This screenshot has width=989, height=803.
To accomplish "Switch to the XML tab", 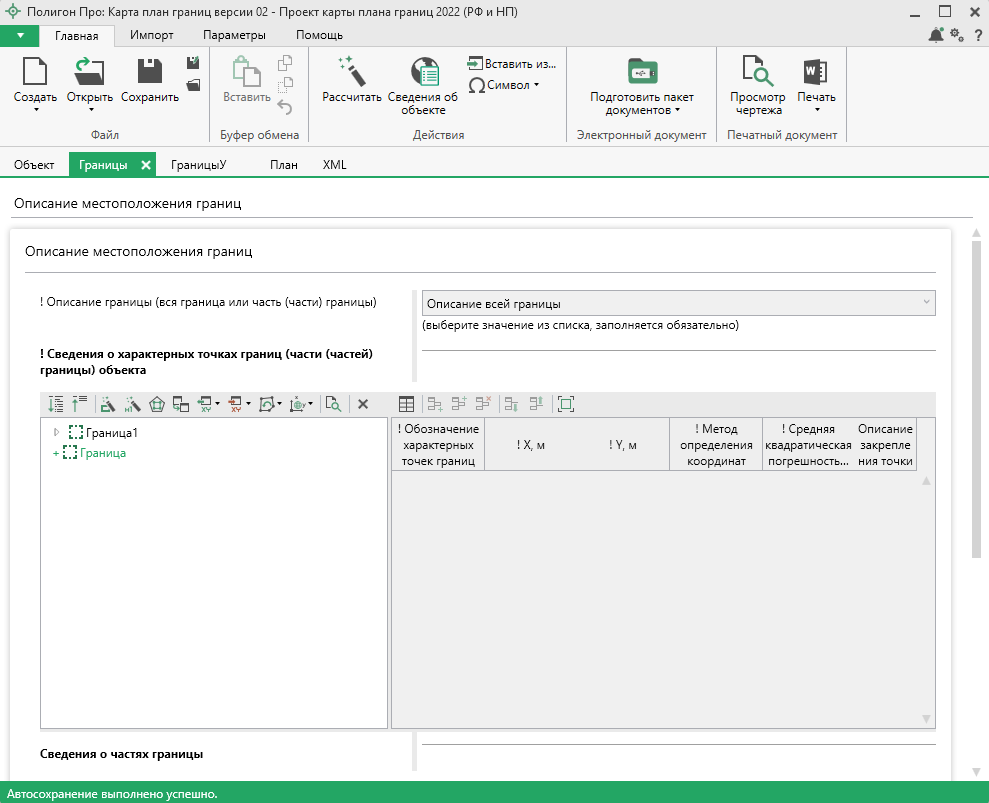I will [x=334, y=165].
